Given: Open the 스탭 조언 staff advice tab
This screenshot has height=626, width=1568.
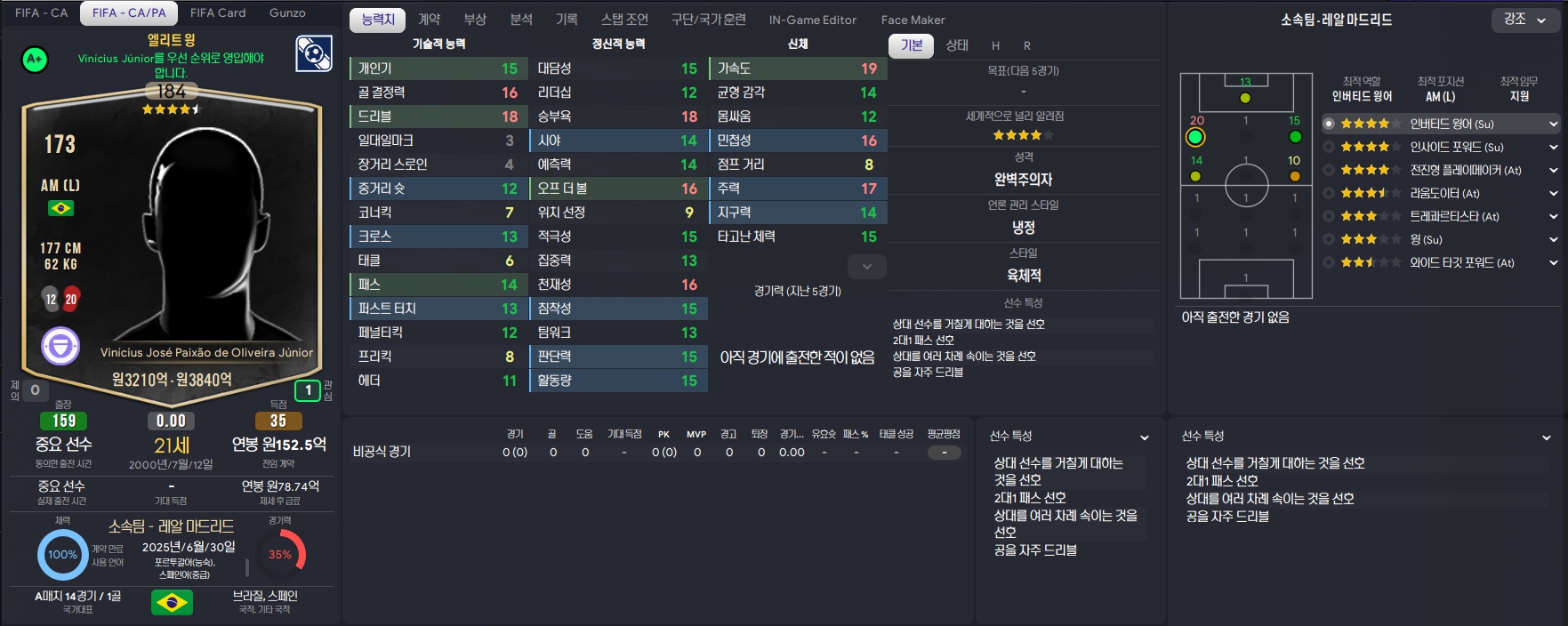Looking at the screenshot, I should 624,19.
